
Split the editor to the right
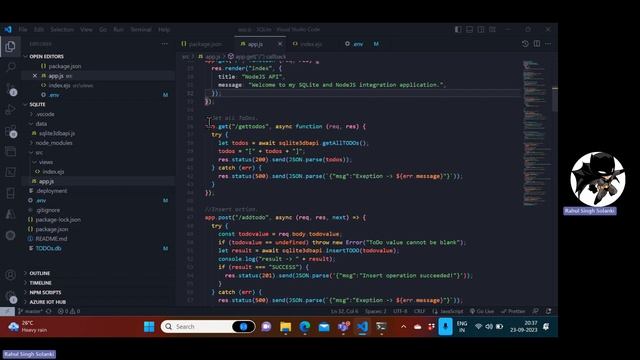(537, 44)
